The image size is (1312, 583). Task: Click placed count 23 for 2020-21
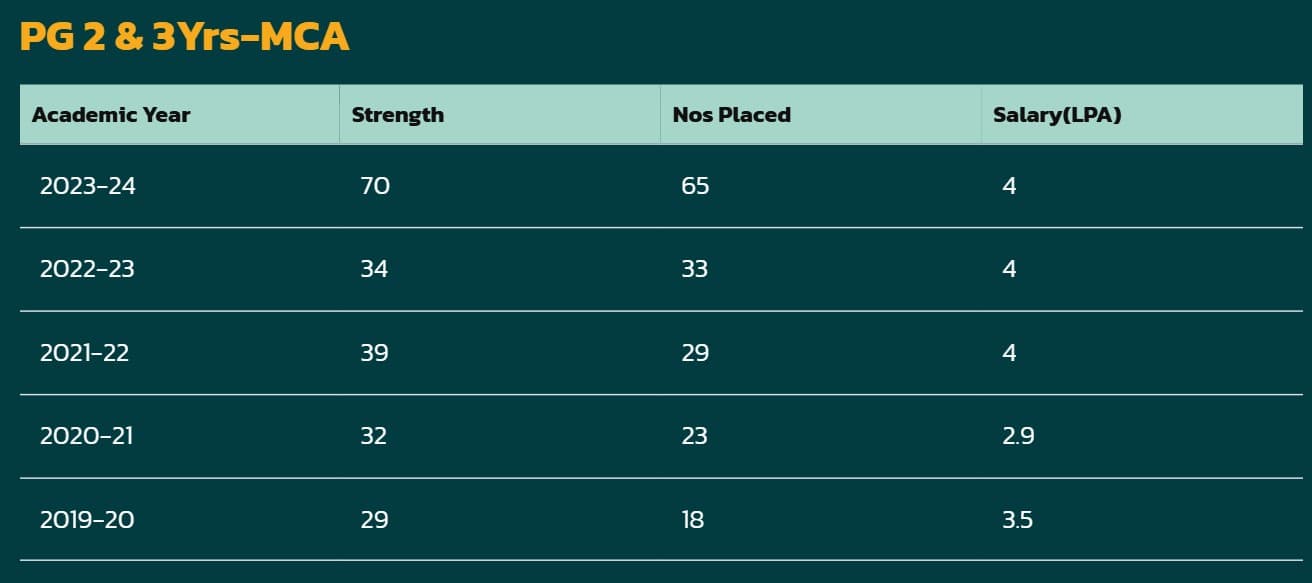point(694,436)
